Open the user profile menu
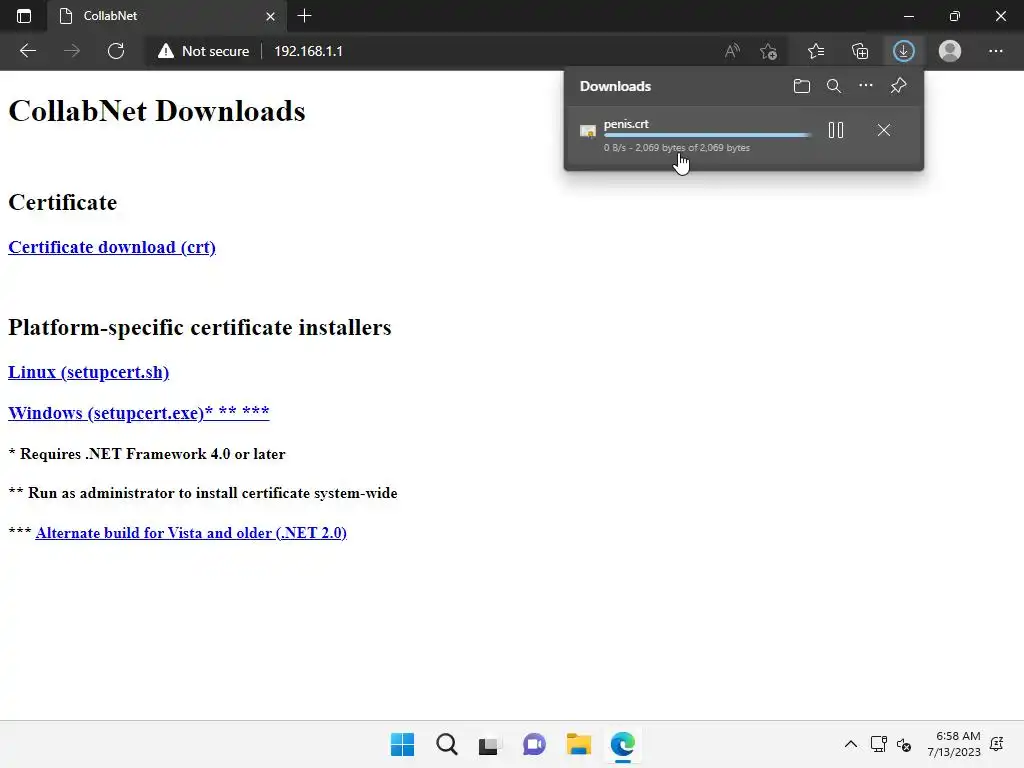Screen dimensions: 1024x768 point(950,51)
